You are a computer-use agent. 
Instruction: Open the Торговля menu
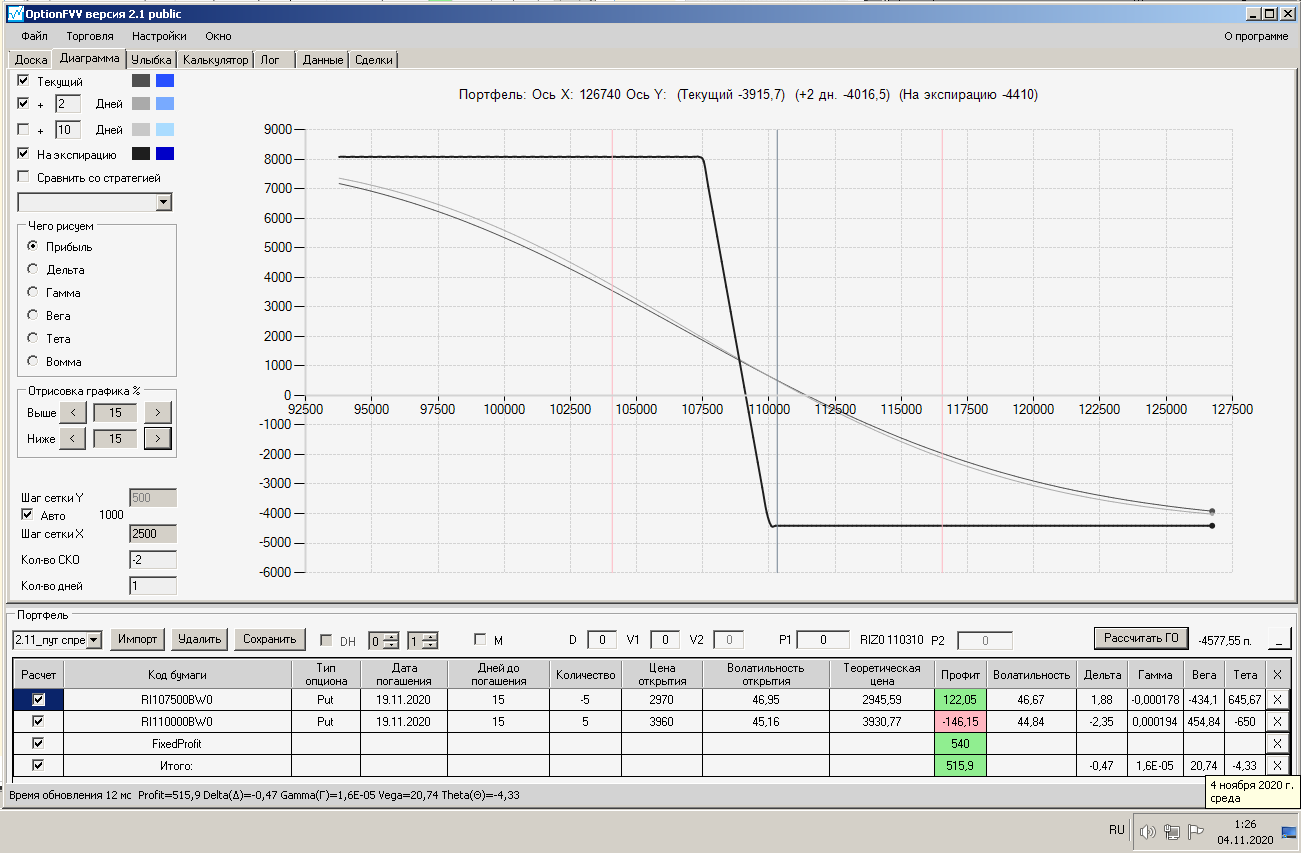pyautogui.click(x=90, y=36)
